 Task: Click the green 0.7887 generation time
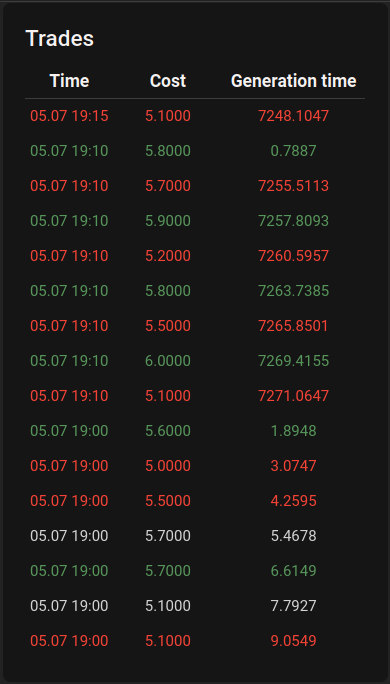tap(294, 151)
